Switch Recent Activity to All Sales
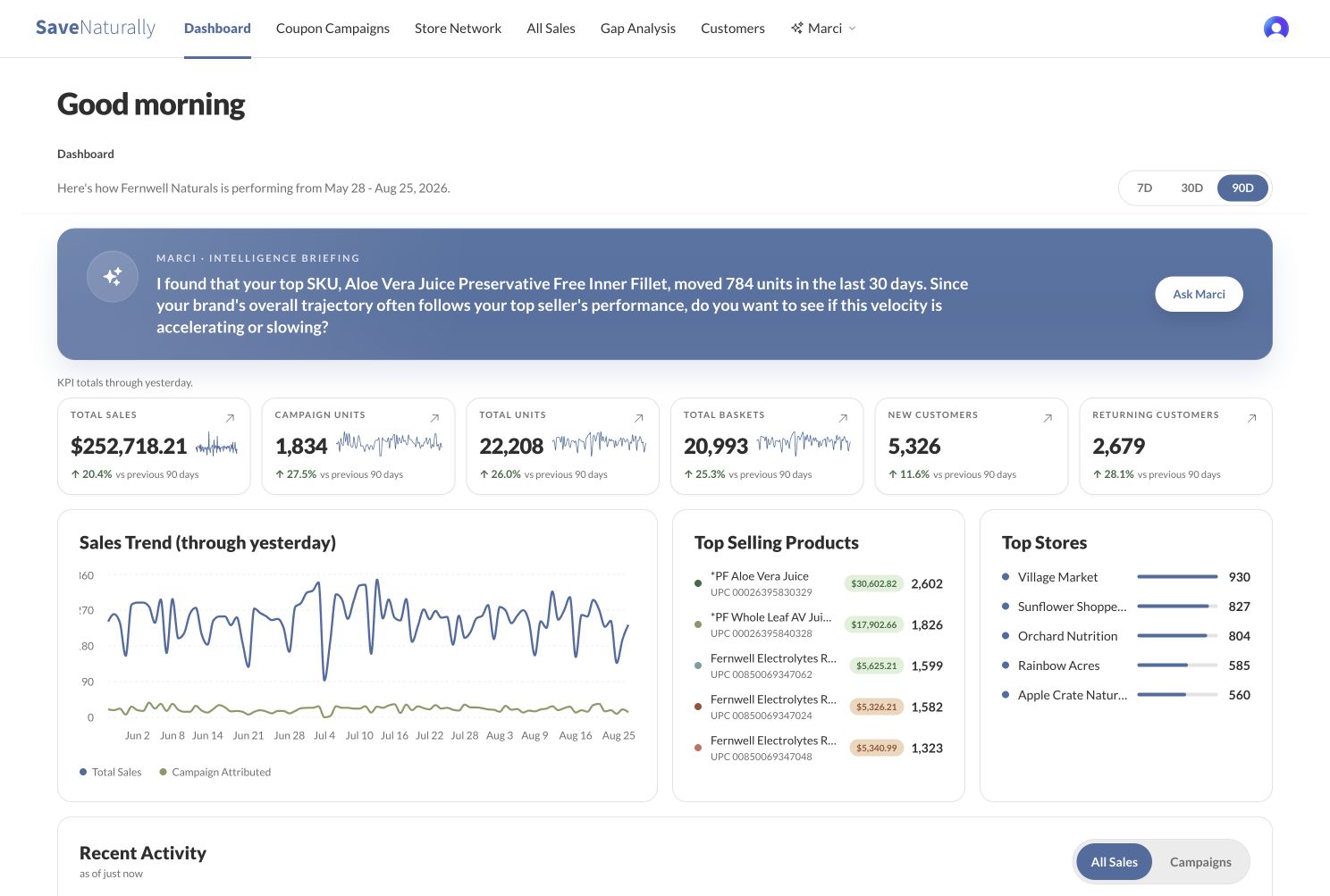The image size is (1330, 896). point(1114,862)
